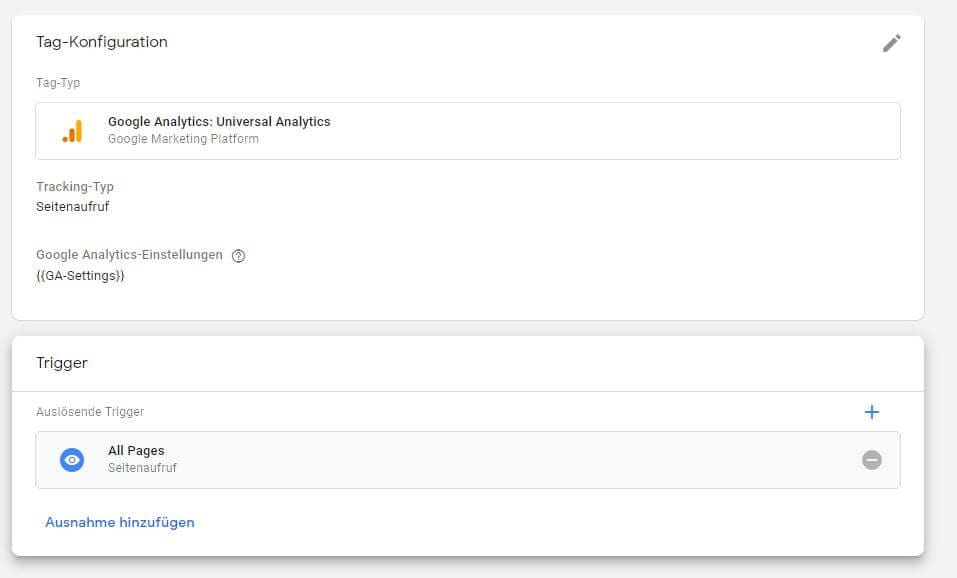Click the Google Marketing Platform subtitle
This screenshot has height=578, width=957.
183,139
